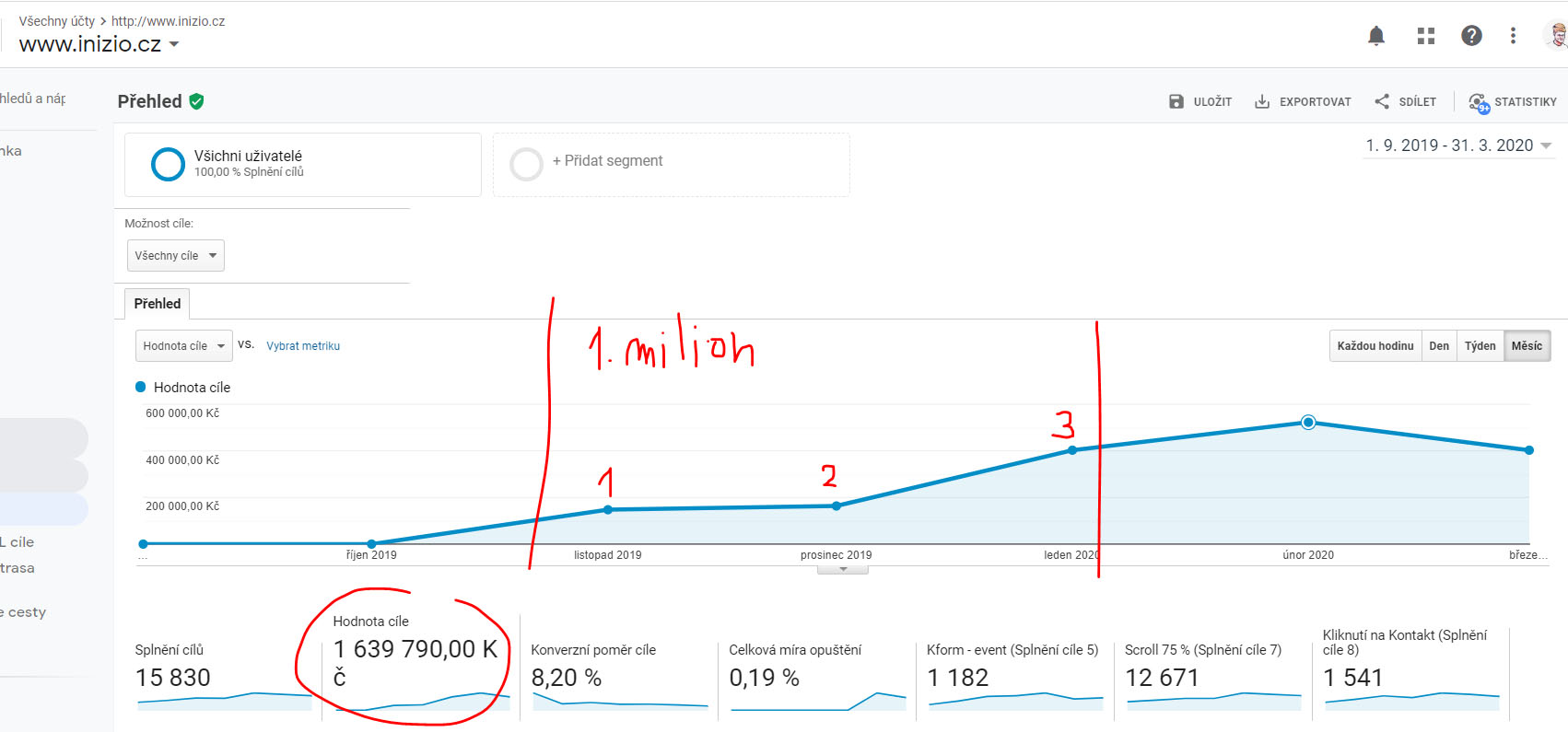Screen dimensions: 1568x732
Task: Expand the www.inizio.cz account selector
Action: pyautogui.click(x=99, y=44)
